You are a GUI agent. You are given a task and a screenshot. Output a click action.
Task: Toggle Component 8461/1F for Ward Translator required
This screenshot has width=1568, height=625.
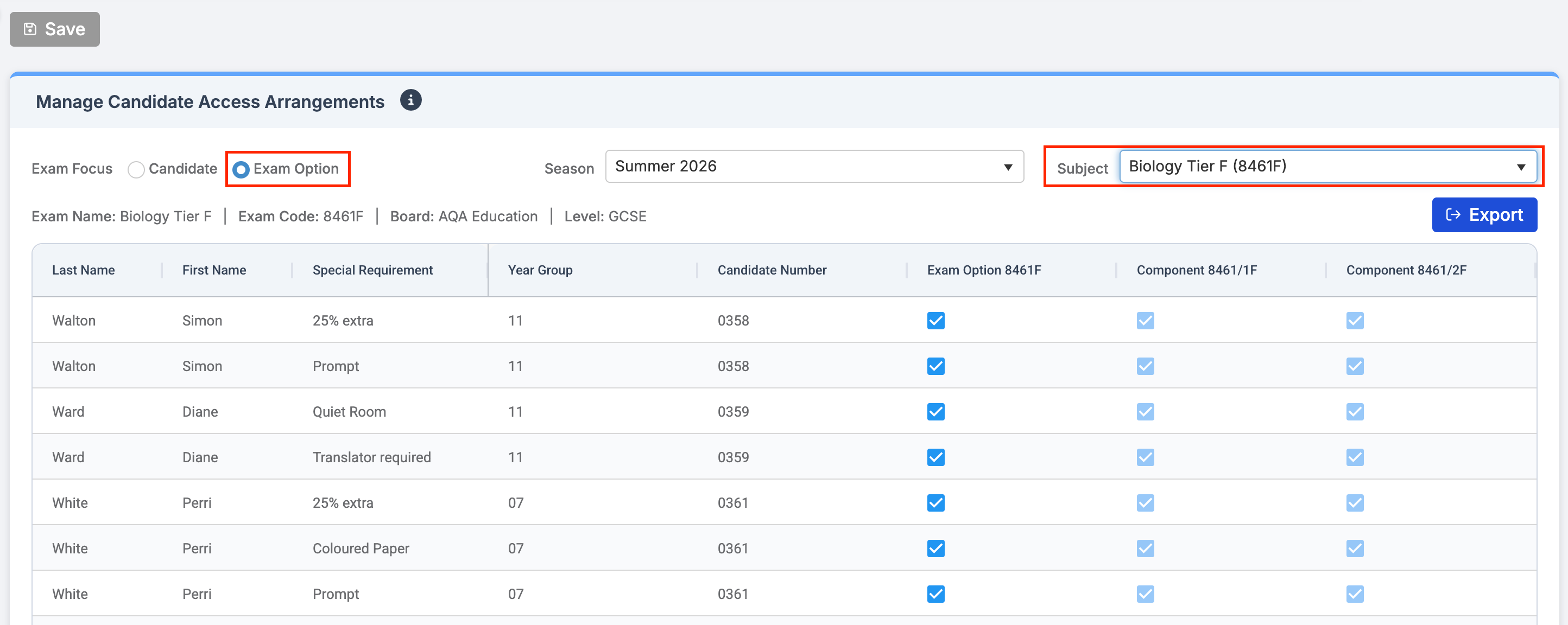(x=1145, y=457)
